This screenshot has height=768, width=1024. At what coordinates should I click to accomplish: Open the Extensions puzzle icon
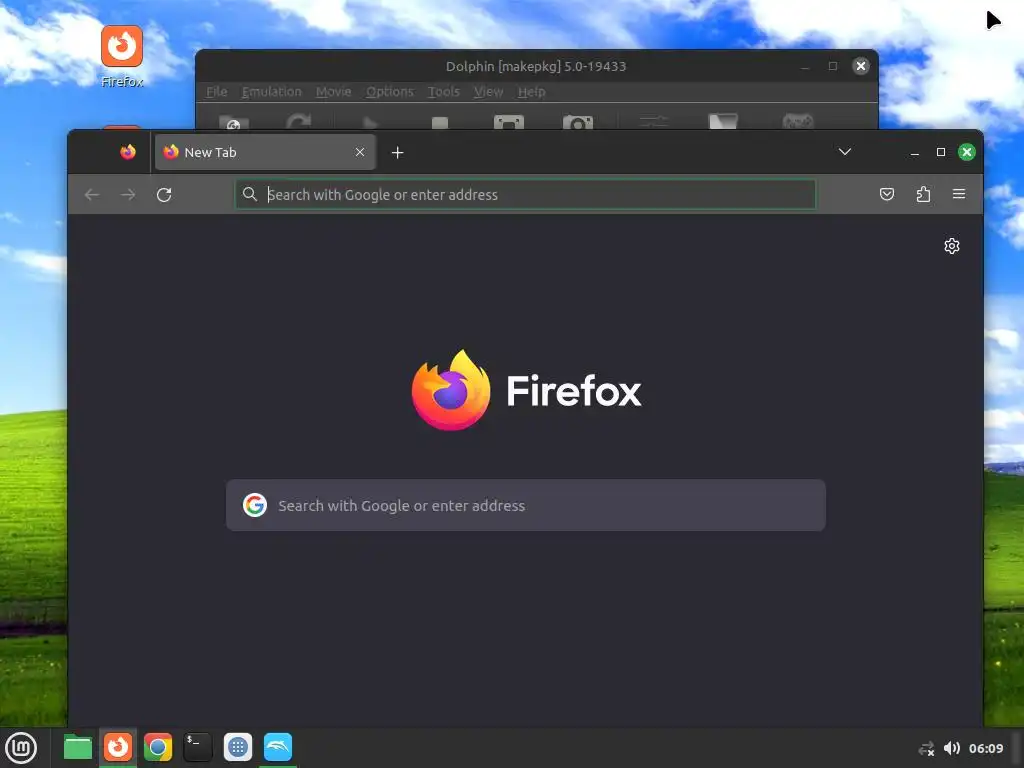[923, 194]
